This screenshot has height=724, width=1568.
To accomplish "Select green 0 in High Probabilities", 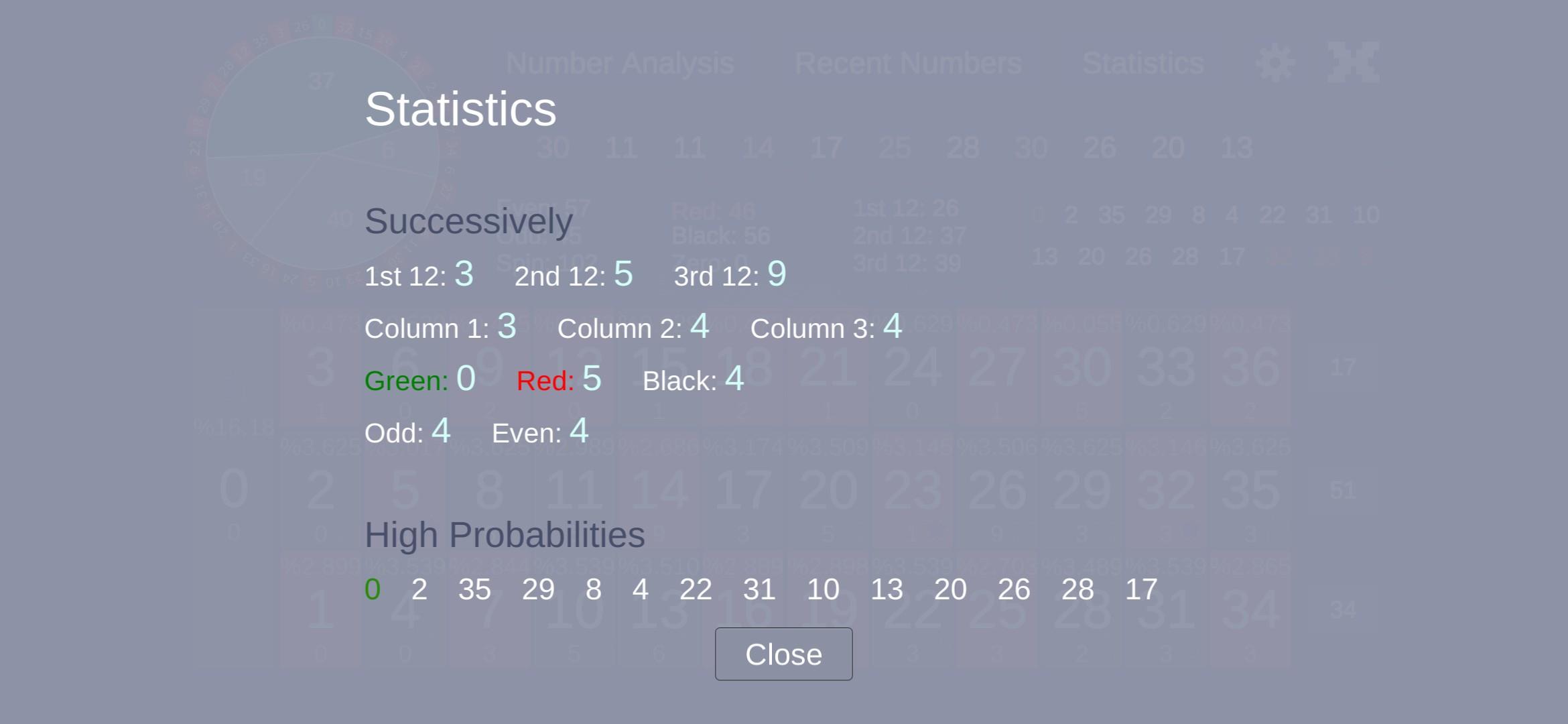I will click(373, 590).
